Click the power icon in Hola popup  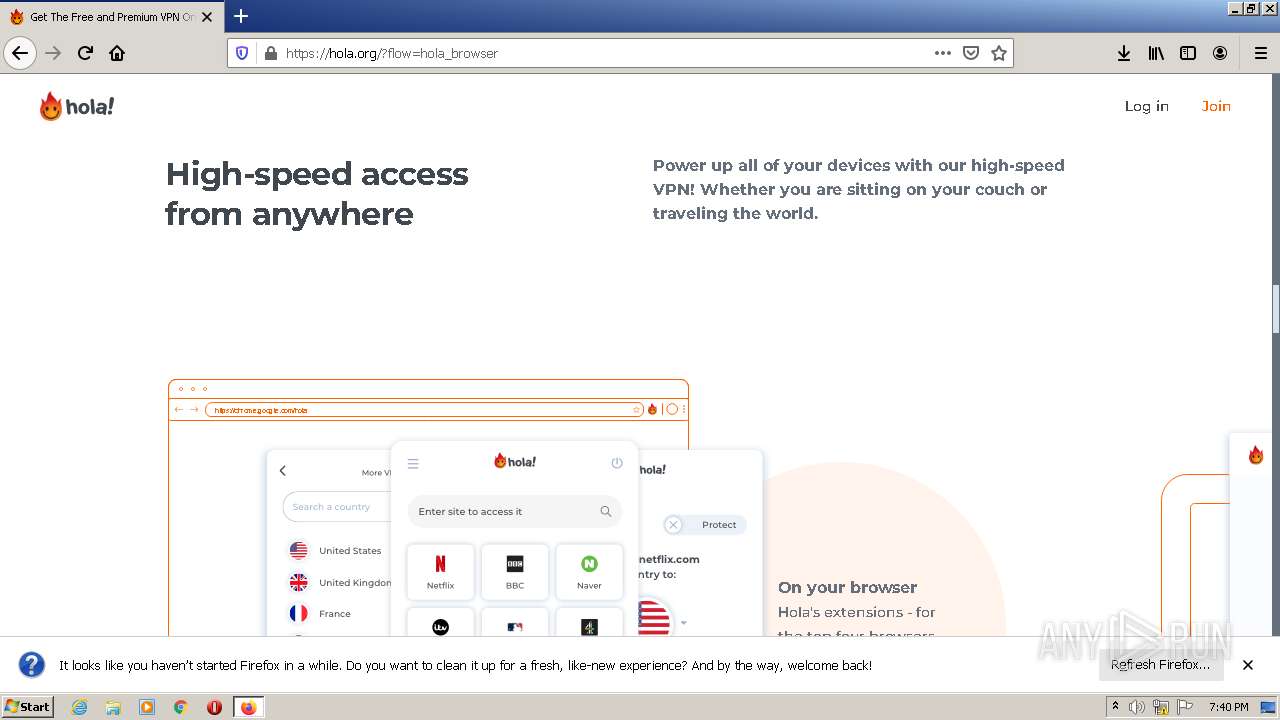point(617,463)
